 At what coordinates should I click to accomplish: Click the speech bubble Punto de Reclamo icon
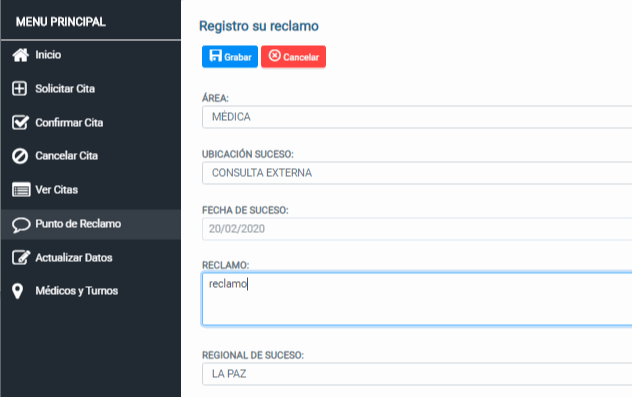click(x=21, y=225)
